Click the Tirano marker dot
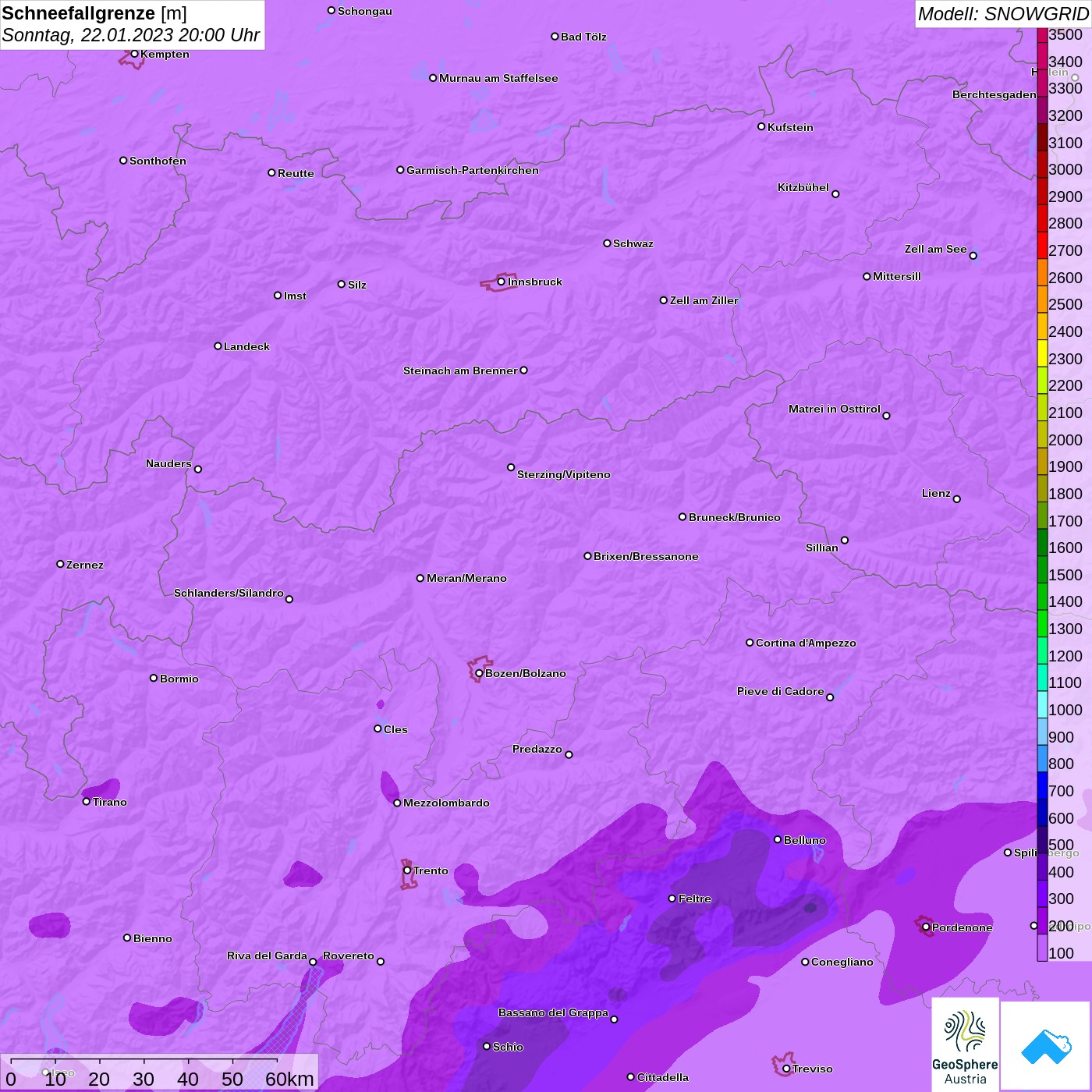The image size is (1092, 1092). pyautogui.click(x=87, y=801)
